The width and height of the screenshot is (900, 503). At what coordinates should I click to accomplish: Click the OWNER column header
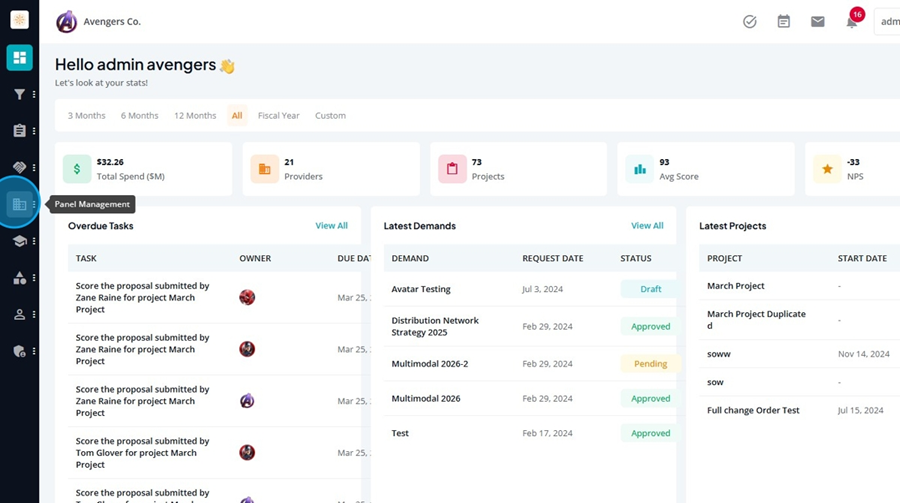[255, 258]
